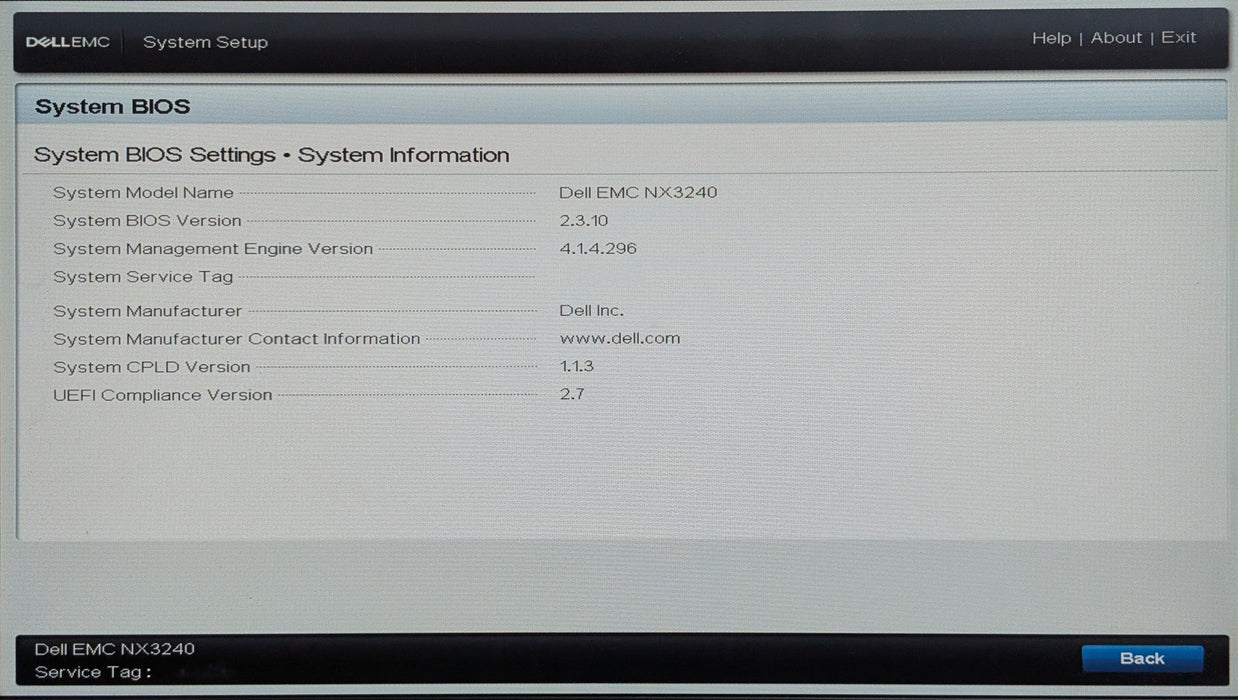Click the Back button
This screenshot has height=700, width=1238.
click(x=1142, y=658)
